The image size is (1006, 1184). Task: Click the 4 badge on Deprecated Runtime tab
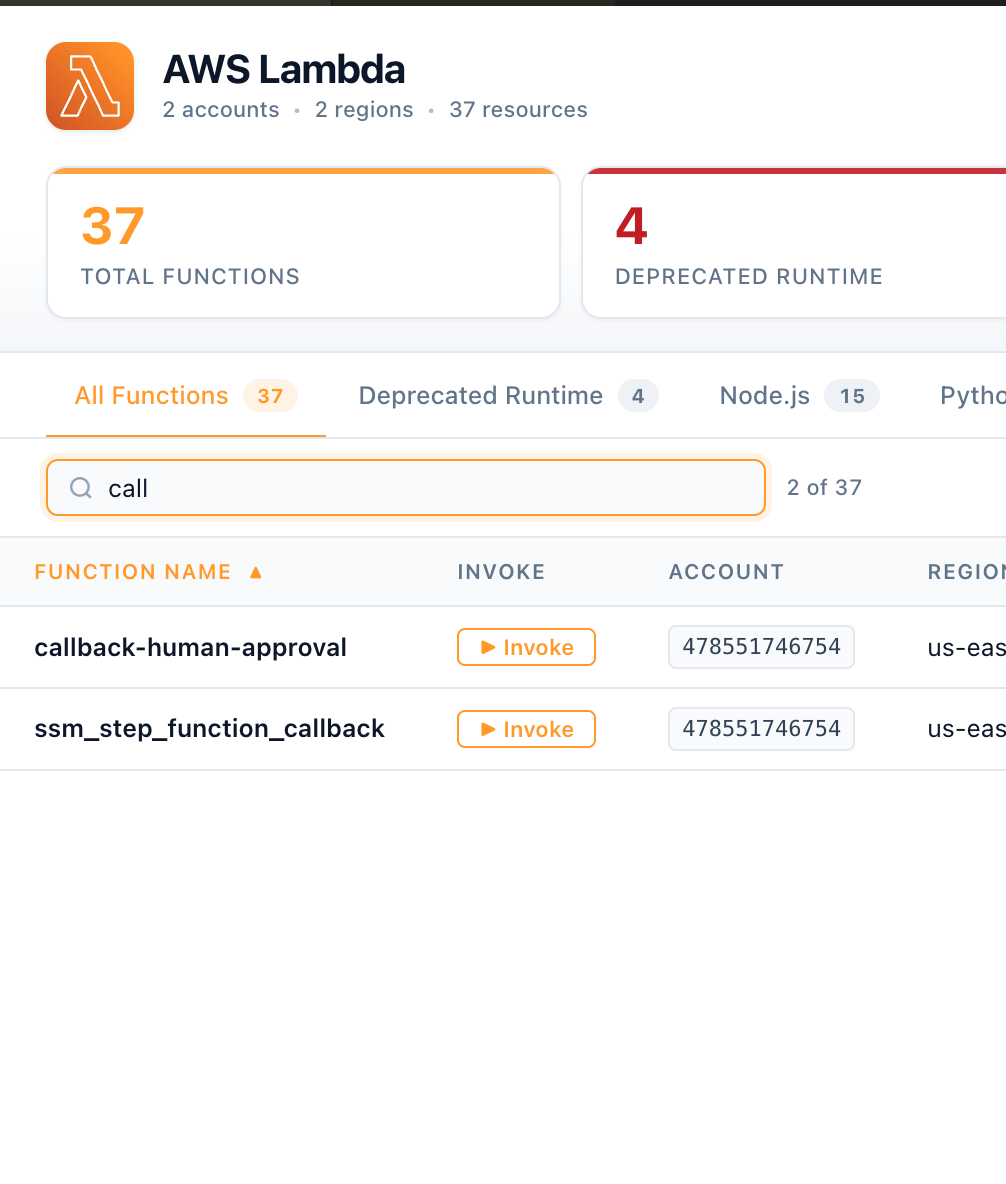pos(638,396)
